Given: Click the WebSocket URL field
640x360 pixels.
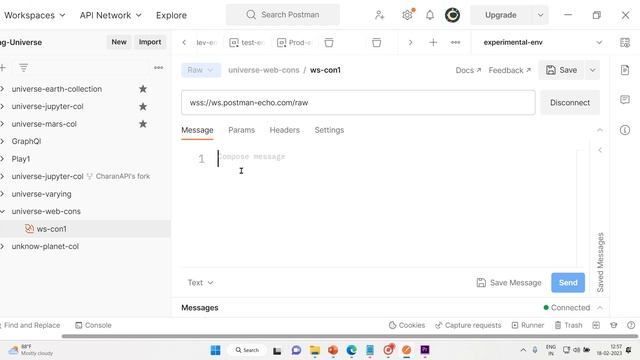Looking at the screenshot, I should click(x=358, y=103).
